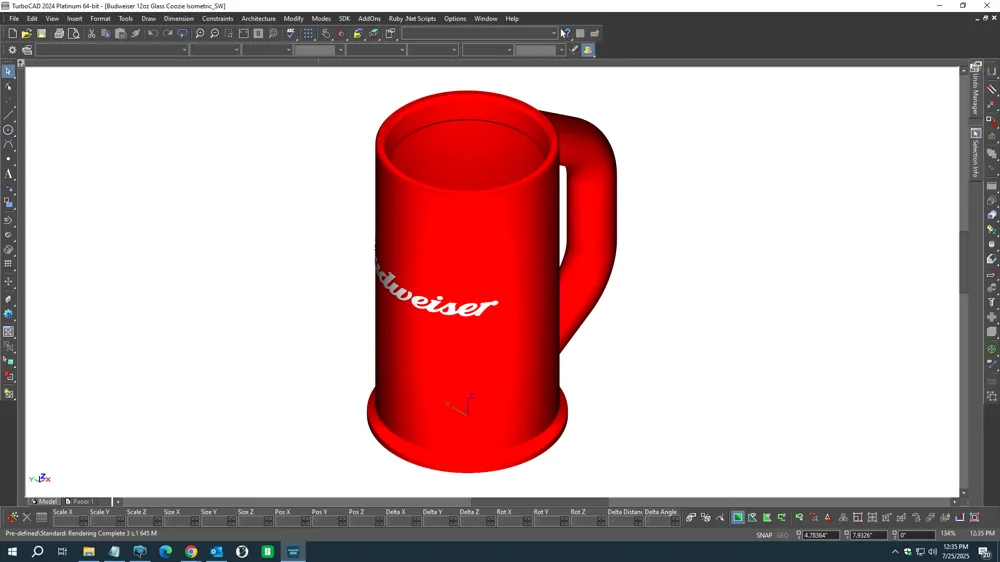Open Print Preview icon
The width and height of the screenshot is (1000, 562).
pyautogui.click(x=74, y=33)
